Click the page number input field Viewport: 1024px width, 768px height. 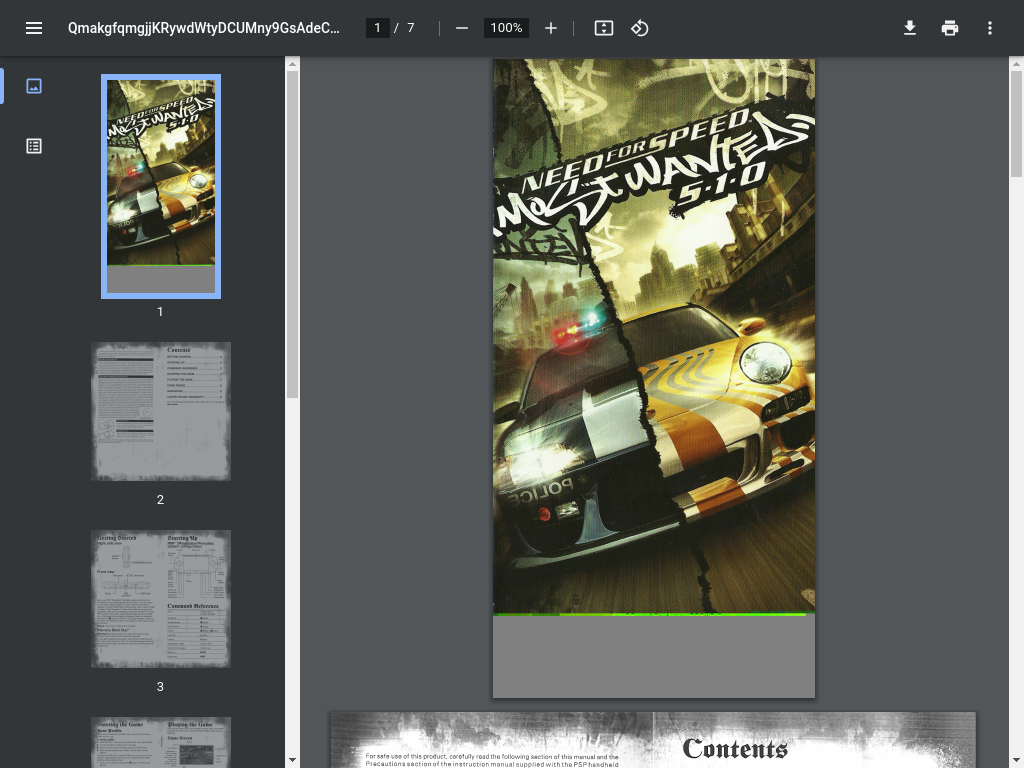click(377, 28)
